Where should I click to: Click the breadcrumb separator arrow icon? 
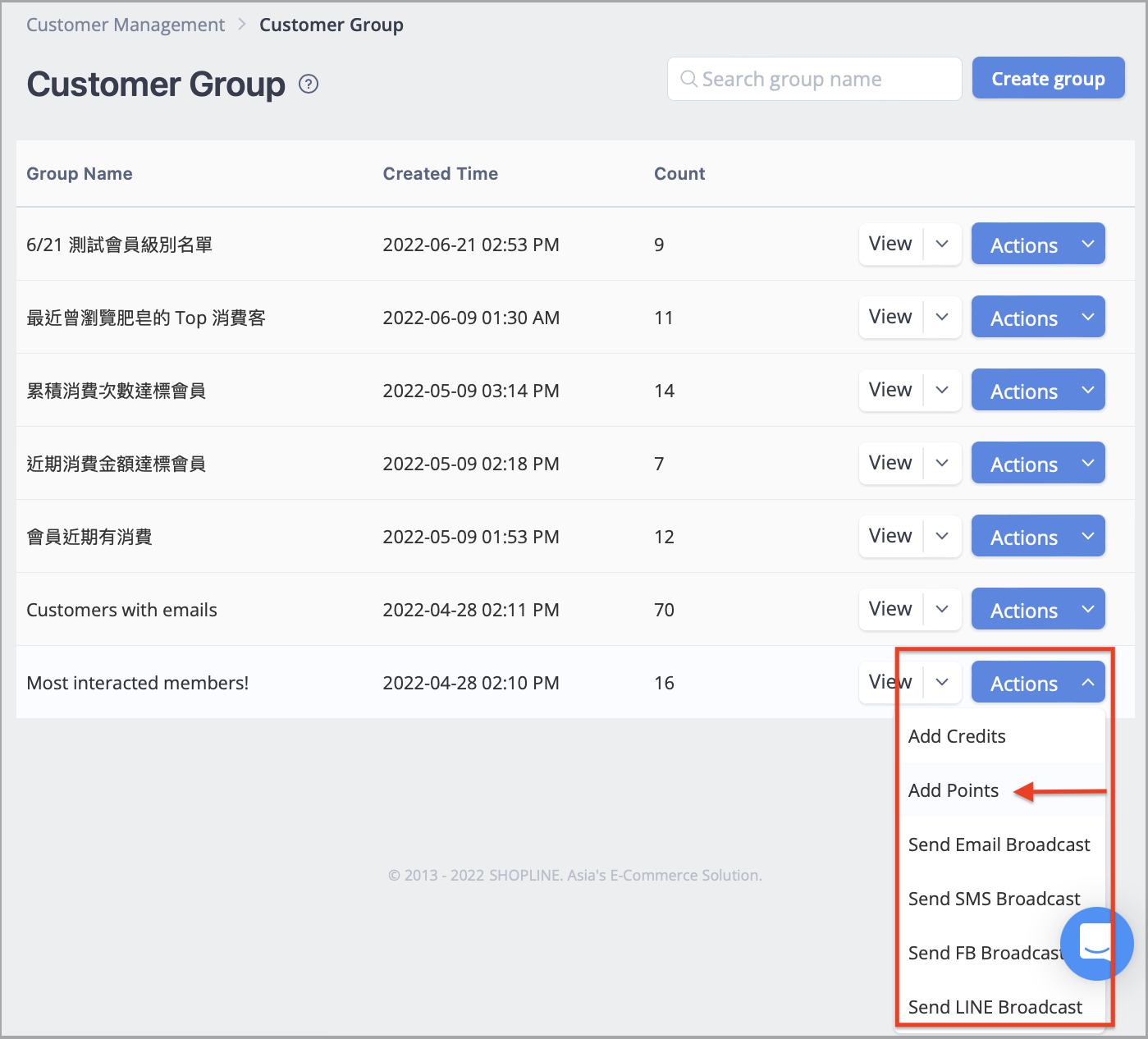pos(242,25)
